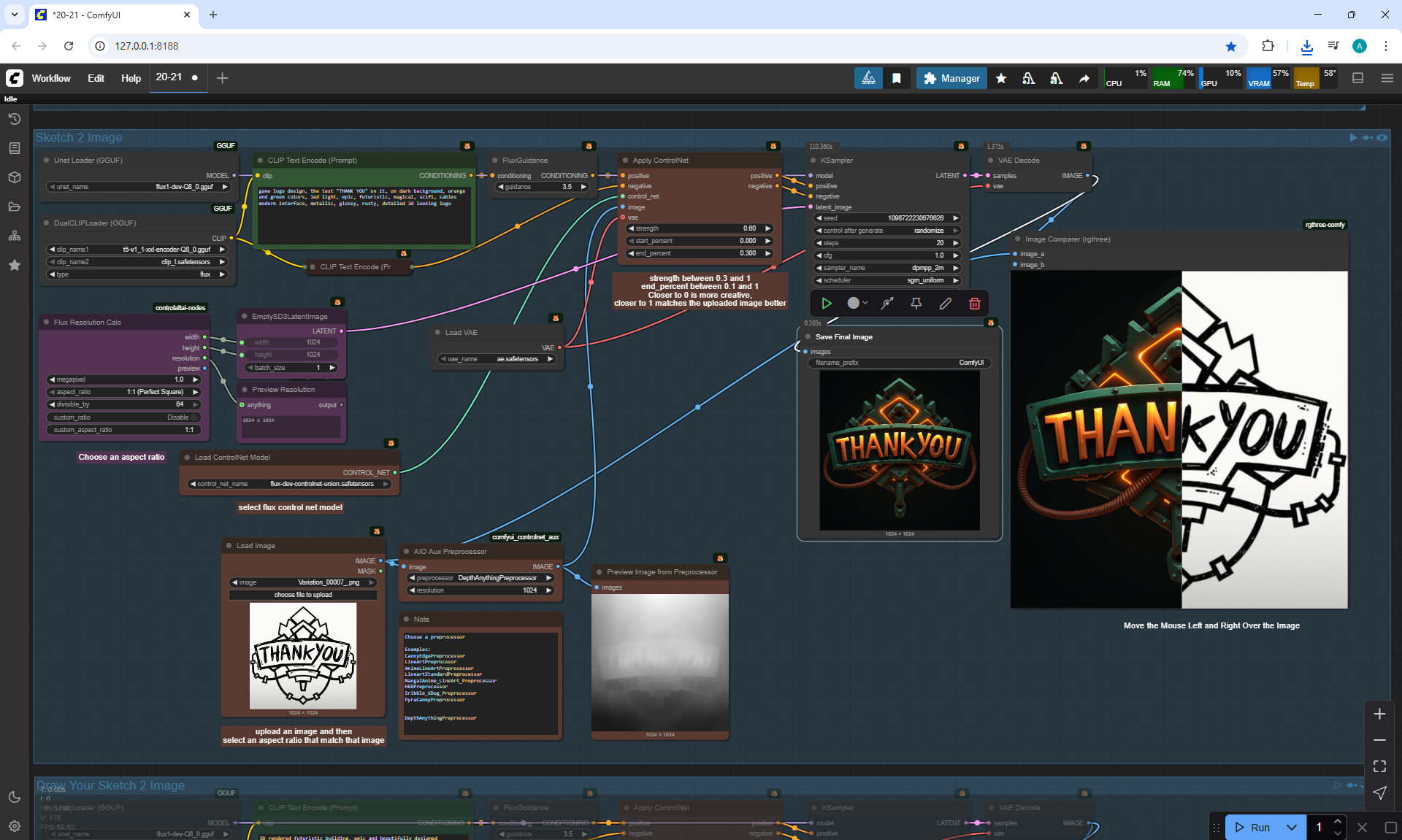Click the Save Final Image preview thumbnail
Viewport: 1402px width, 840px height.
tap(899, 450)
